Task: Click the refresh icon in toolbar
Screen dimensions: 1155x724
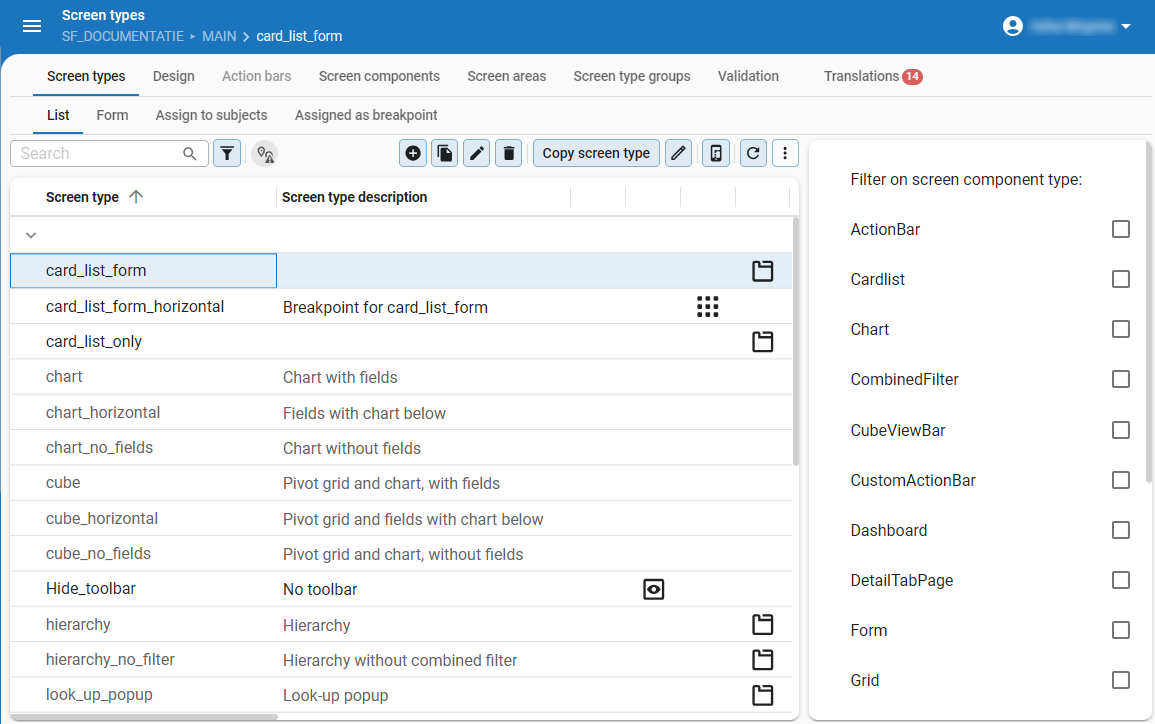Action: pos(753,153)
